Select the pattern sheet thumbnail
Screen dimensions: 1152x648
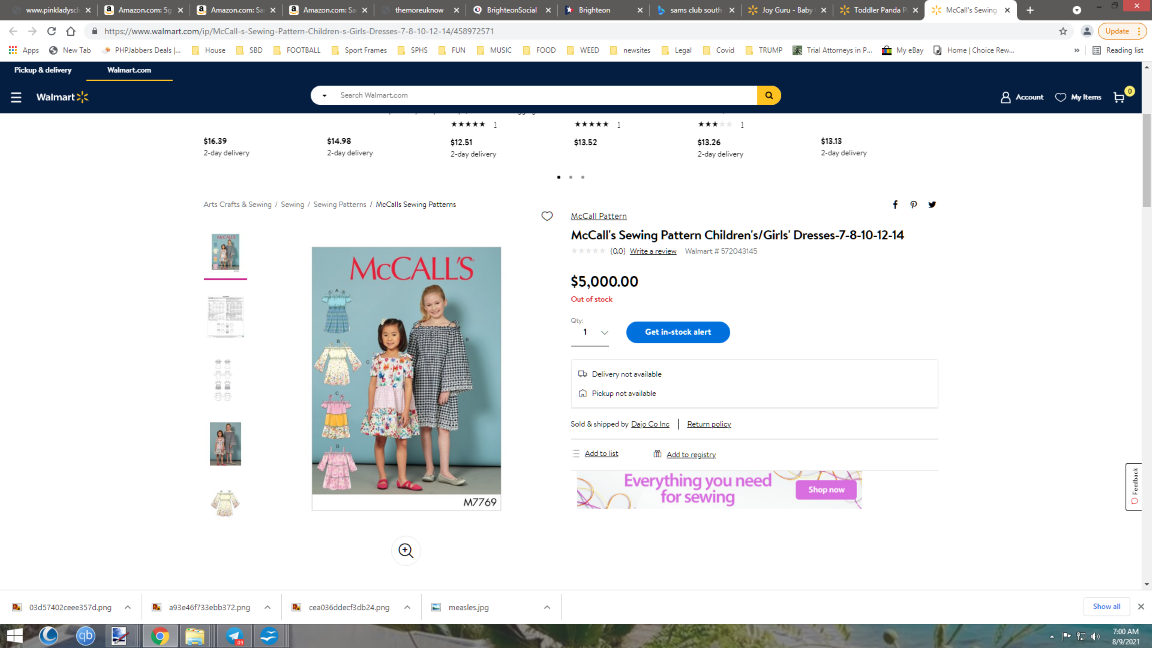tap(225, 317)
